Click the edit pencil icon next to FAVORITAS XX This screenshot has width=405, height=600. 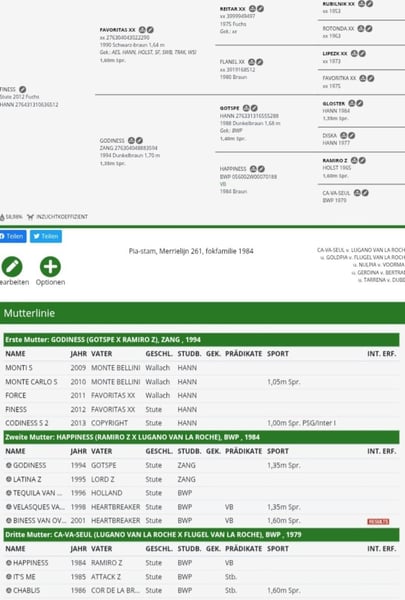click(150, 29)
